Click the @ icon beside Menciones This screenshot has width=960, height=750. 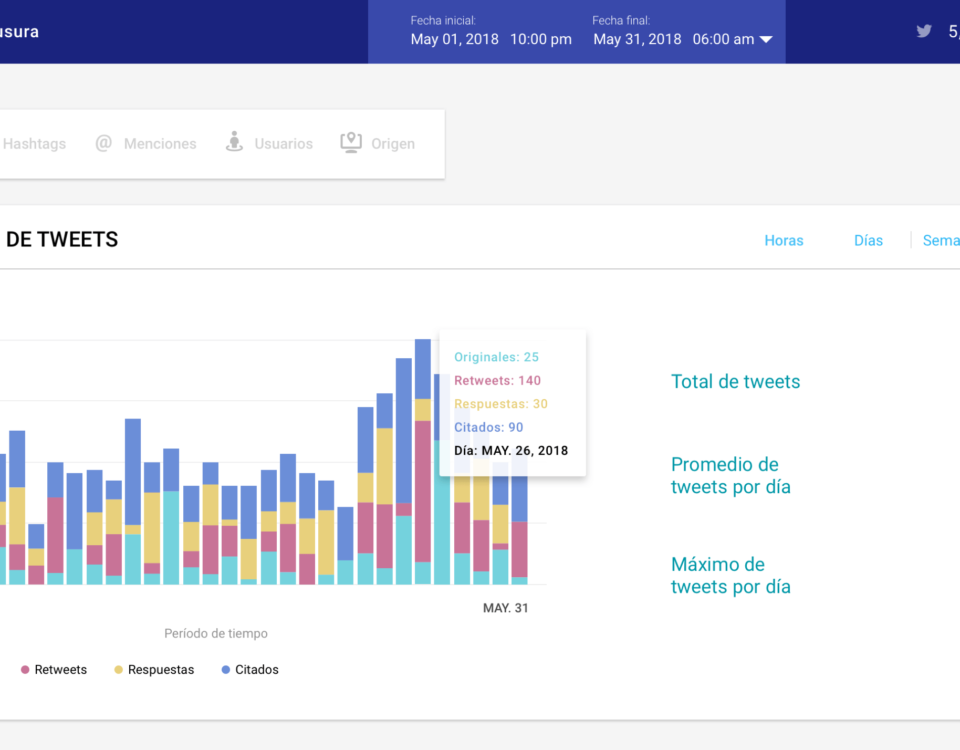click(104, 143)
